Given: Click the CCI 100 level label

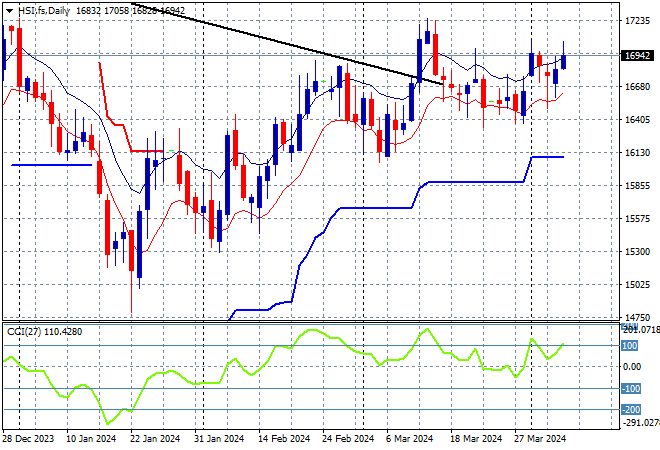Looking at the screenshot, I should (x=630, y=346).
